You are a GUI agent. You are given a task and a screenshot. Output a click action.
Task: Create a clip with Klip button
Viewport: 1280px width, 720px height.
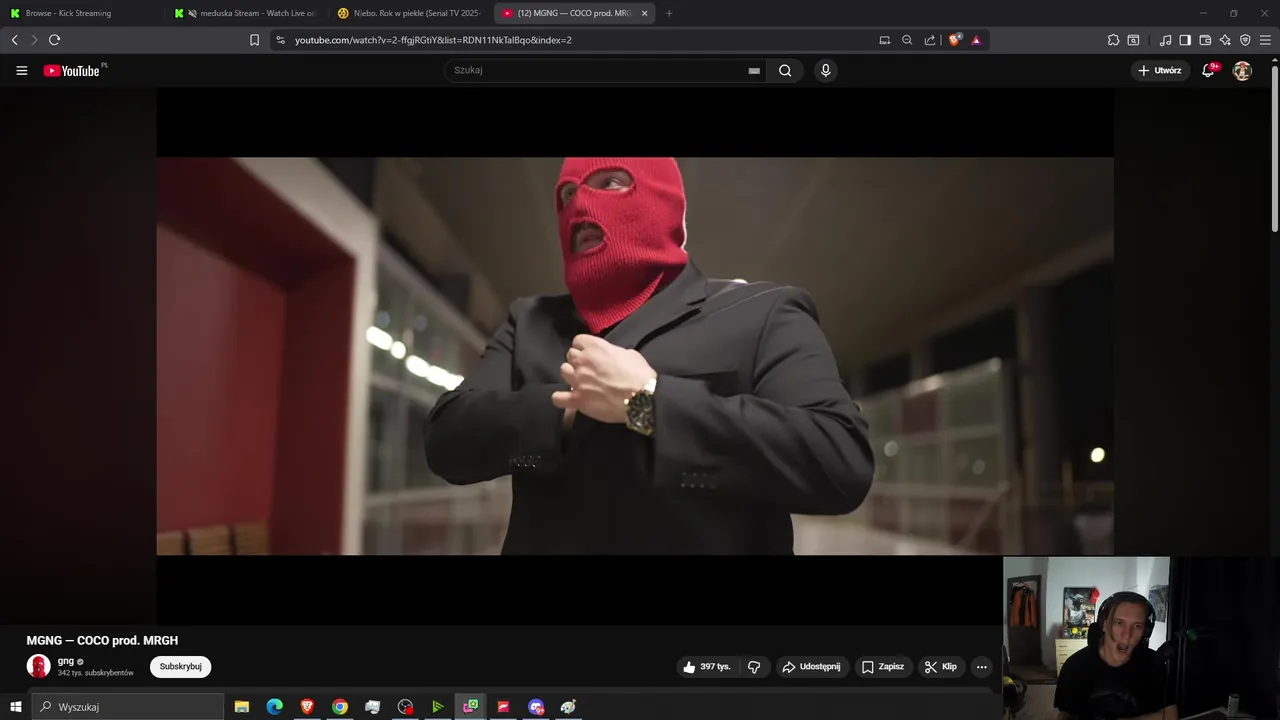pyautogui.click(x=941, y=667)
